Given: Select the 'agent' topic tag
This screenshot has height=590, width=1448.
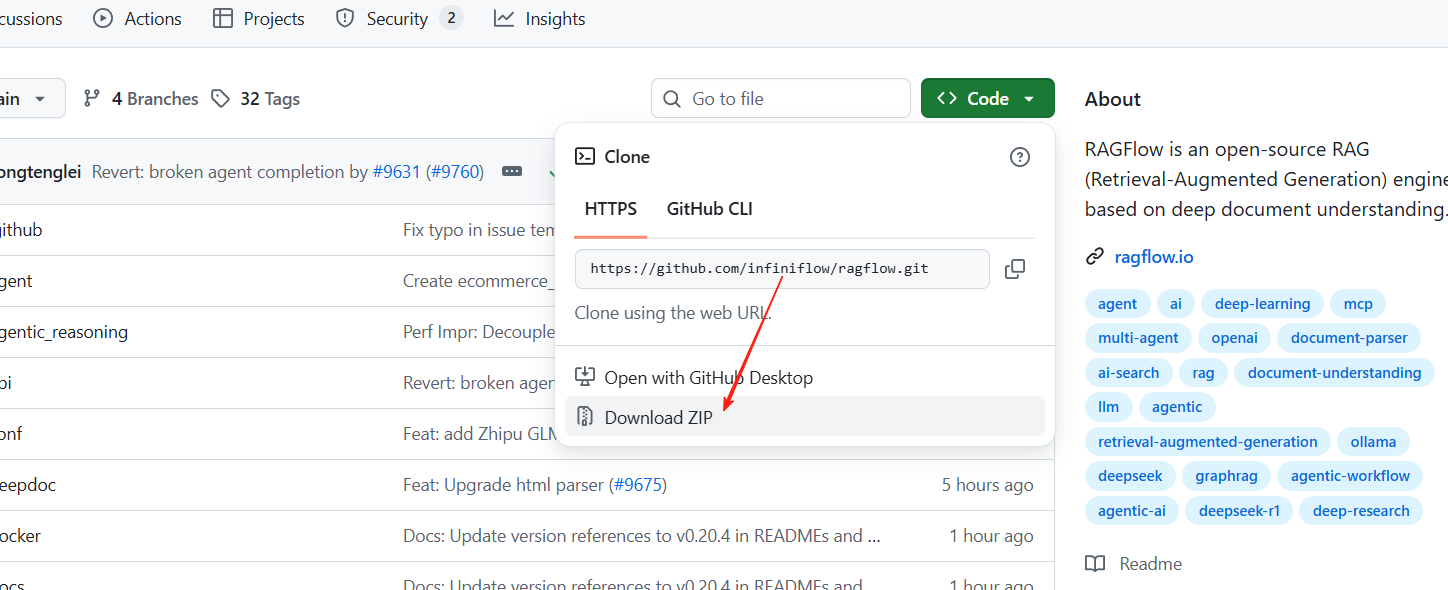Looking at the screenshot, I should pyautogui.click(x=1117, y=304).
